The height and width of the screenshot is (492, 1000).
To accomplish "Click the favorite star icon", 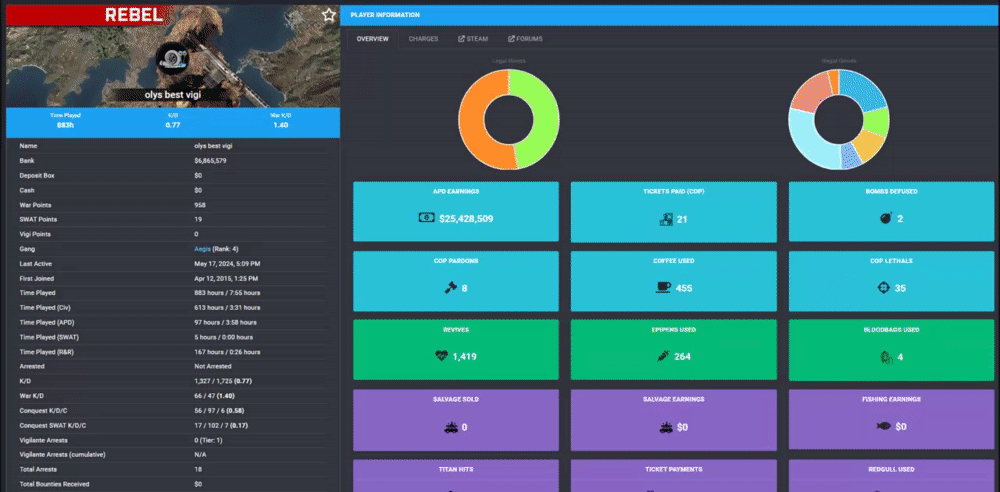I will pyautogui.click(x=328, y=15).
